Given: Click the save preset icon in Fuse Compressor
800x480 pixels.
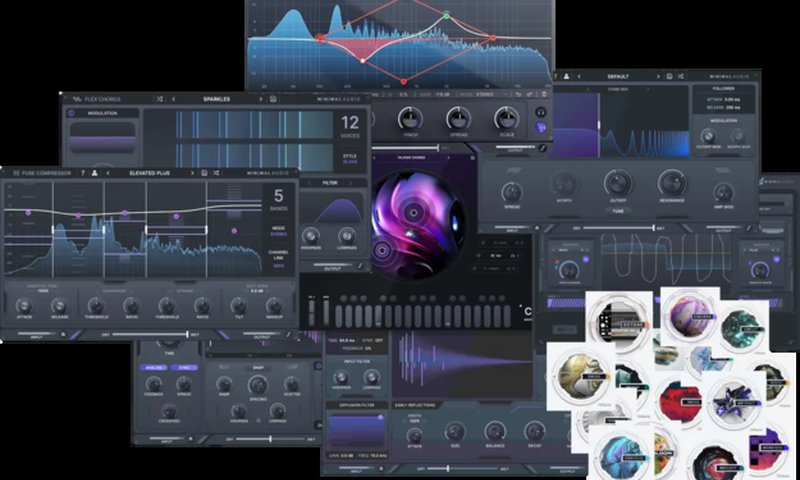Looking at the screenshot, I should (204, 173).
